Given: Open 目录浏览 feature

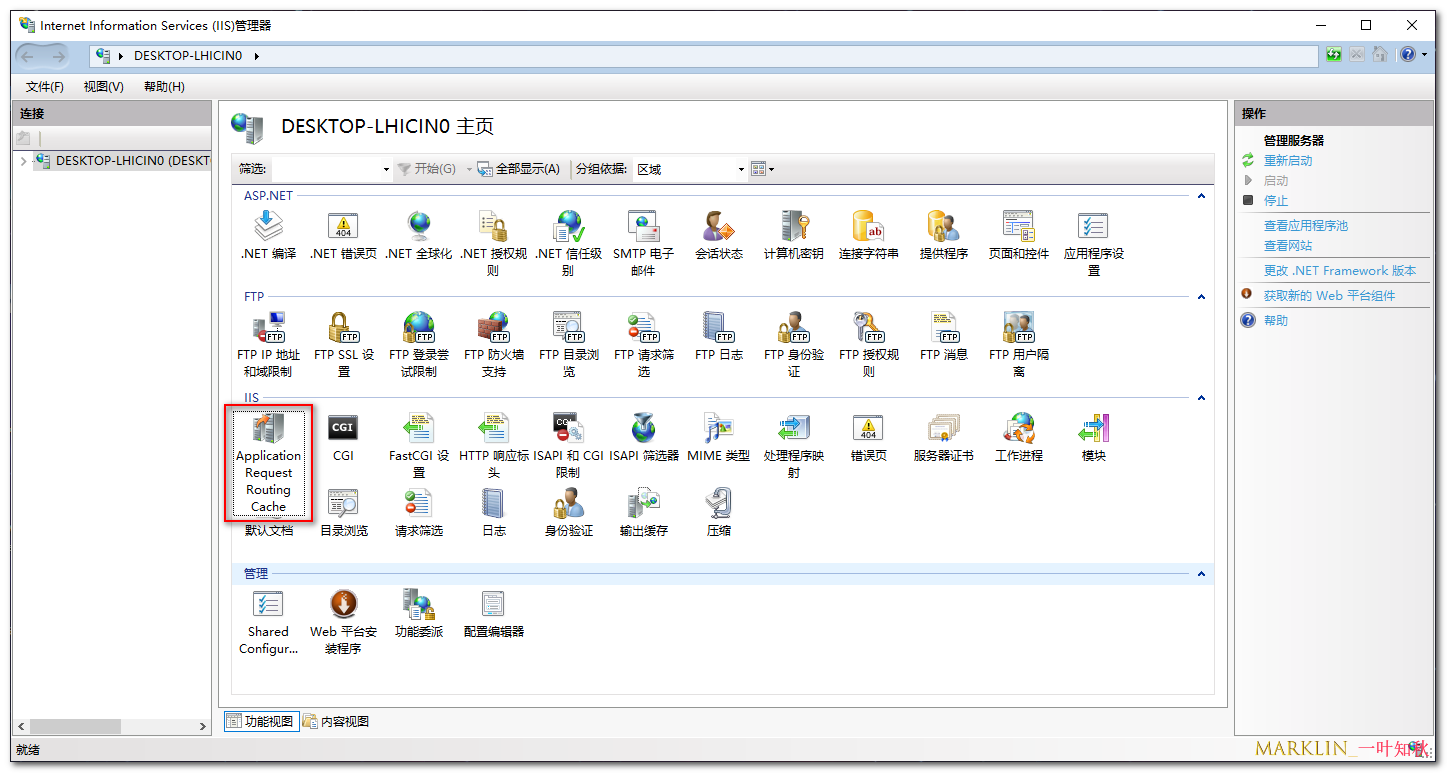Looking at the screenshot, I should point(343,512).
